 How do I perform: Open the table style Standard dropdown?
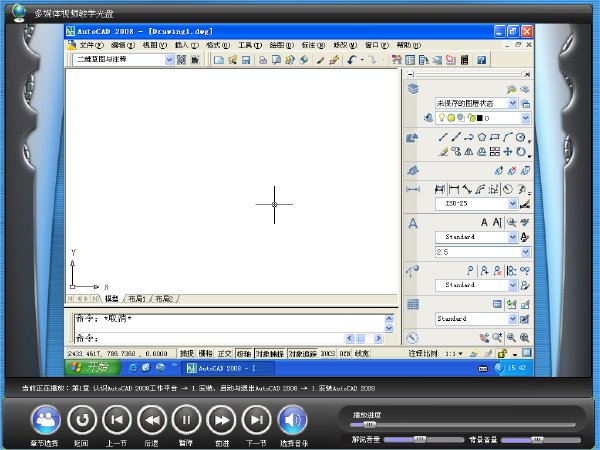point(512,319)
